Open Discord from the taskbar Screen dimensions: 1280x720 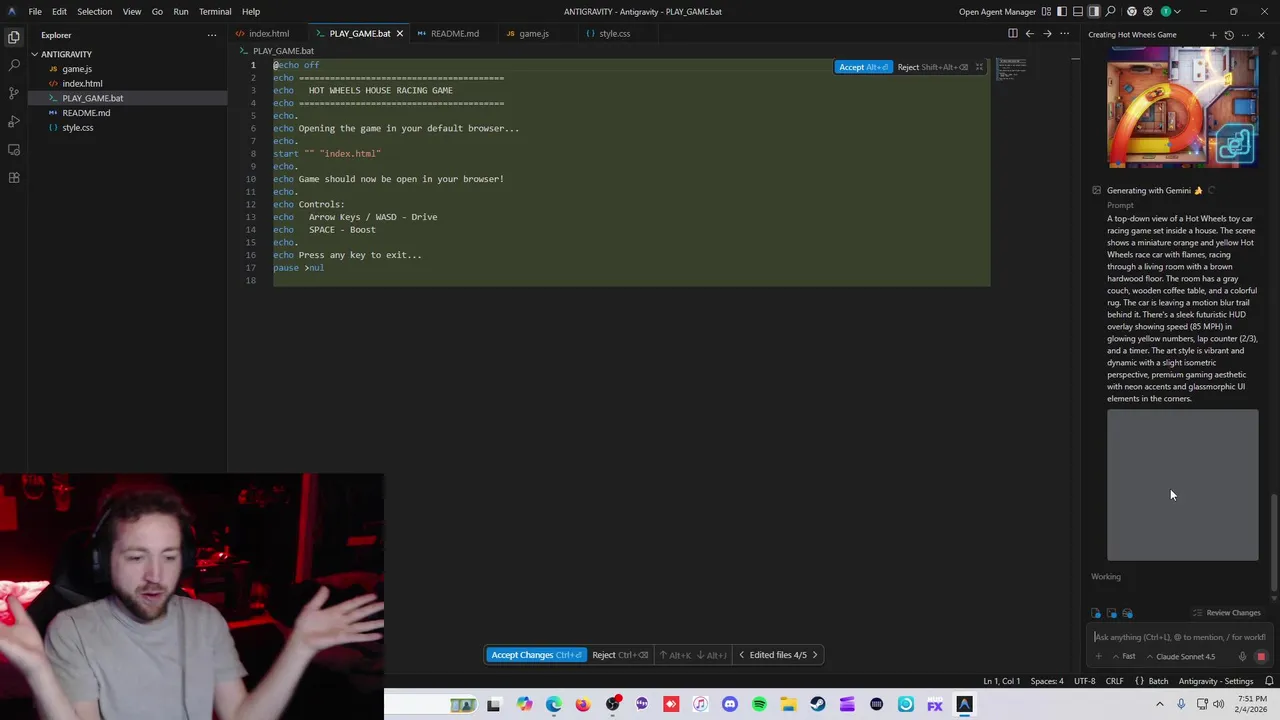(730, 705)
